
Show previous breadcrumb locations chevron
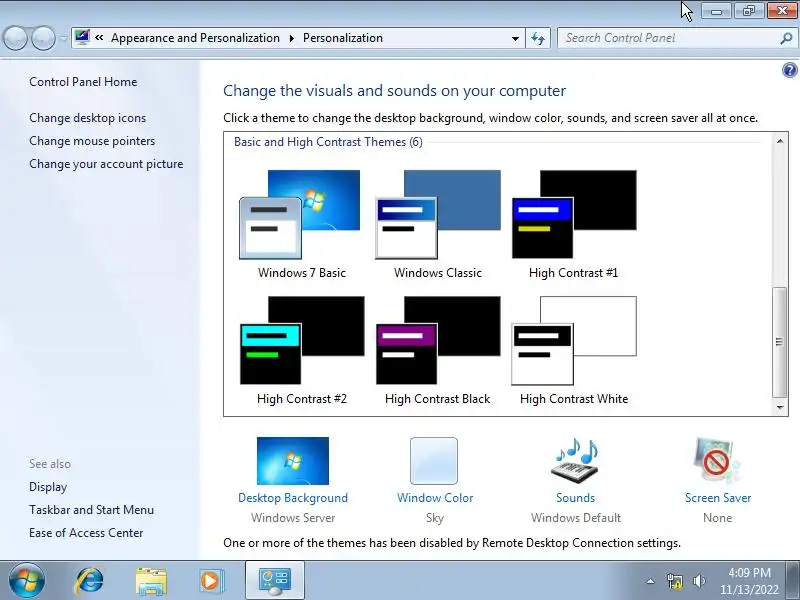point(99,38)
